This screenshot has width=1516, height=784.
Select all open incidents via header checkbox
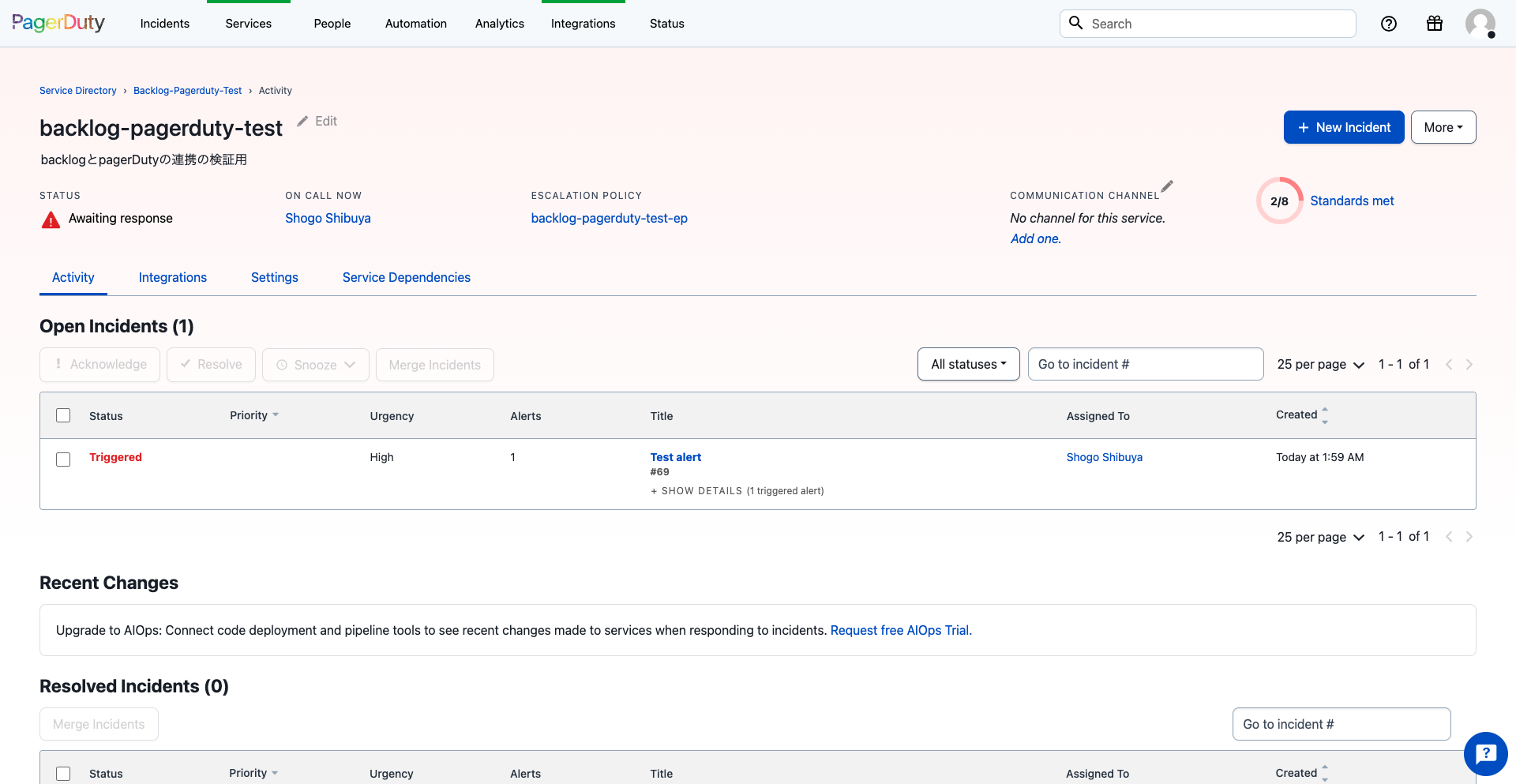click(x=63, y=415)
